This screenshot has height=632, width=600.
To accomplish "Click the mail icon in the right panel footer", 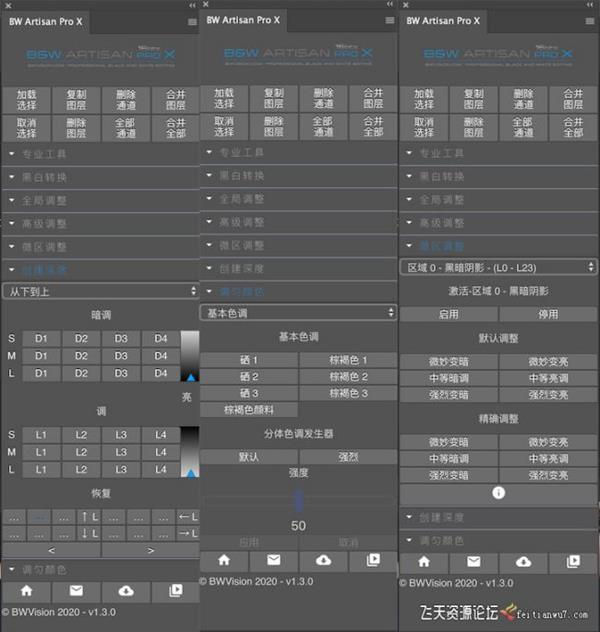I will coord(473,562).
